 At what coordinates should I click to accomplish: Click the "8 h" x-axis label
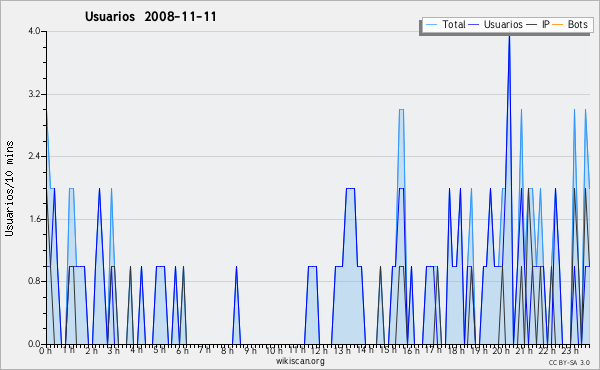[227, 350]
